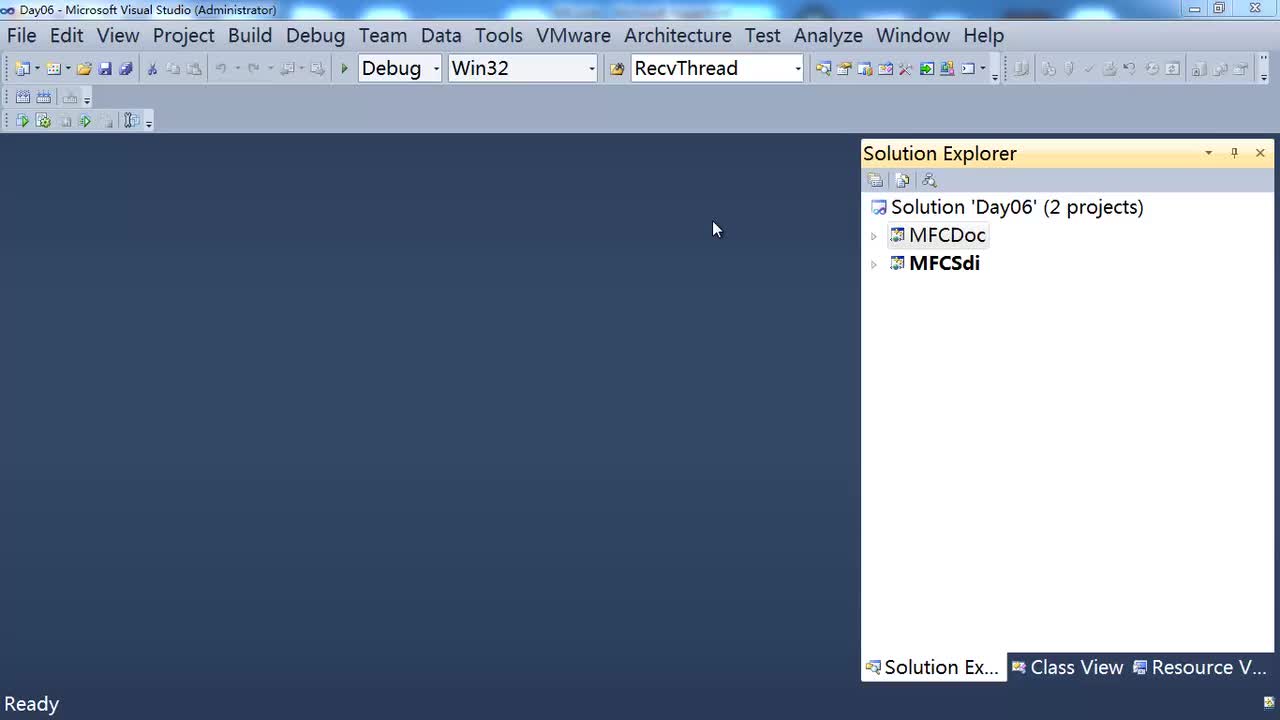Open Solution Explorer from the standard toolbar icon
1280x720 pixels.
[x=824, y=69]
